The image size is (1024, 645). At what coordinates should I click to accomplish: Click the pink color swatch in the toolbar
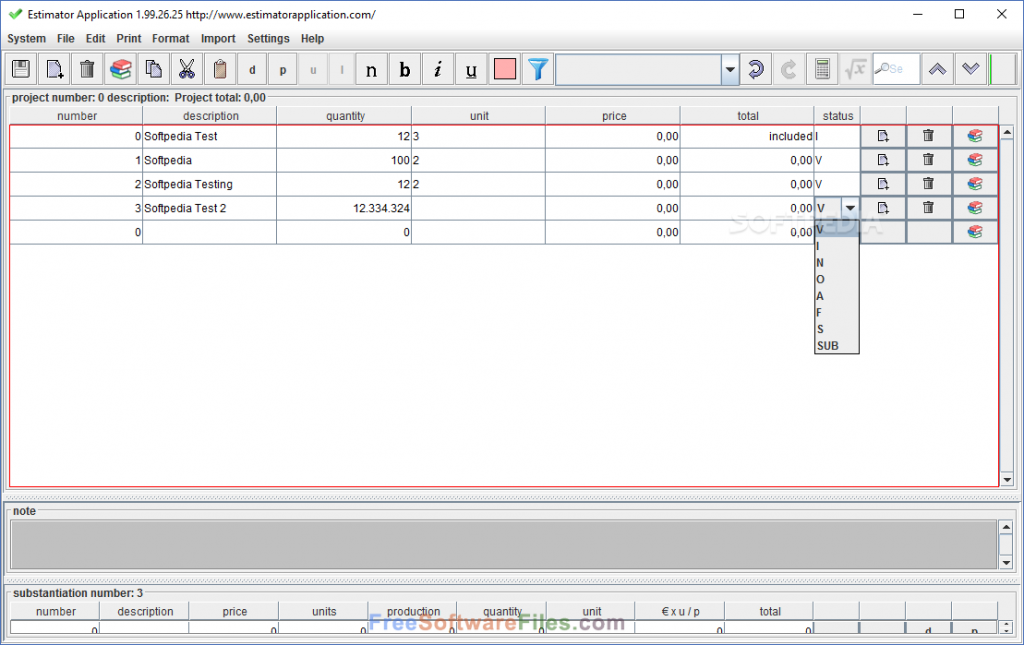[x=504, y=68]
